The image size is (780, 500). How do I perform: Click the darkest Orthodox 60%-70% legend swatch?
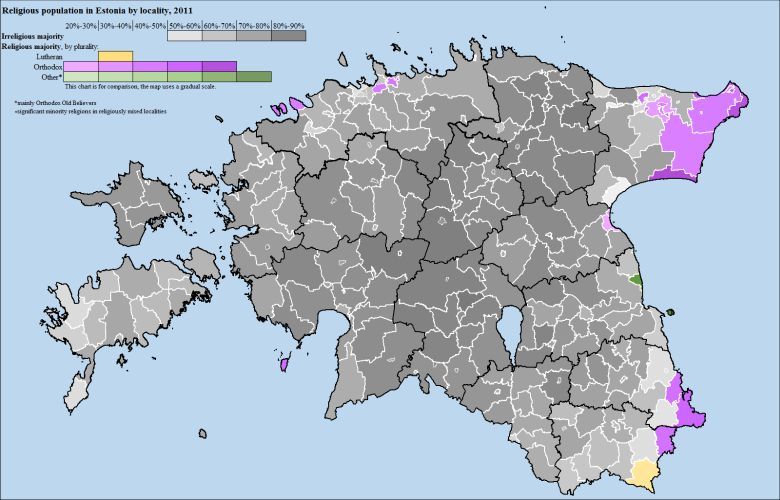click(x=219, y=66)
